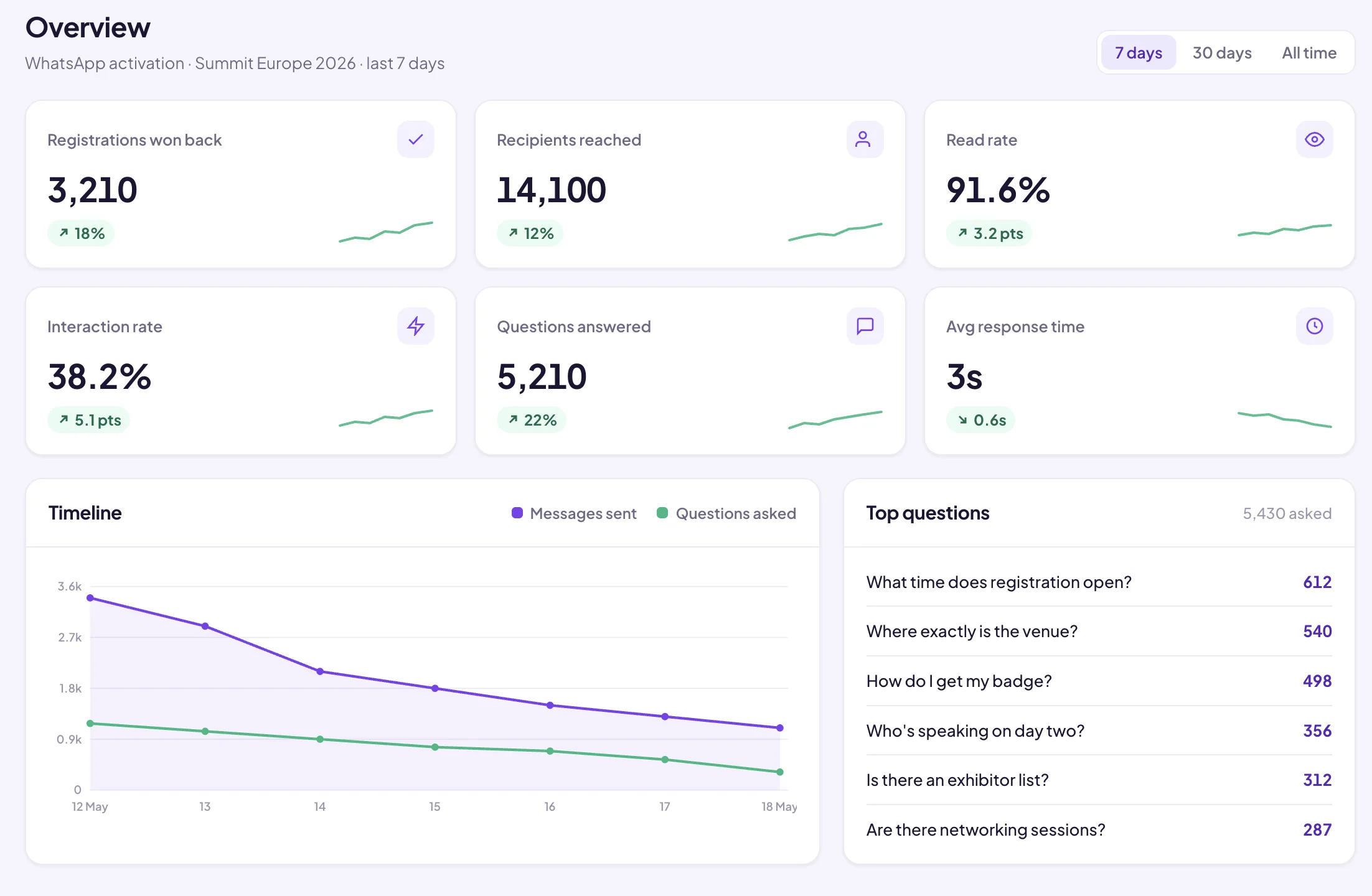Click the lightning bolt icon on Interaction rate
Screen dimensions: 1372x896
click(x=416, y=326)
